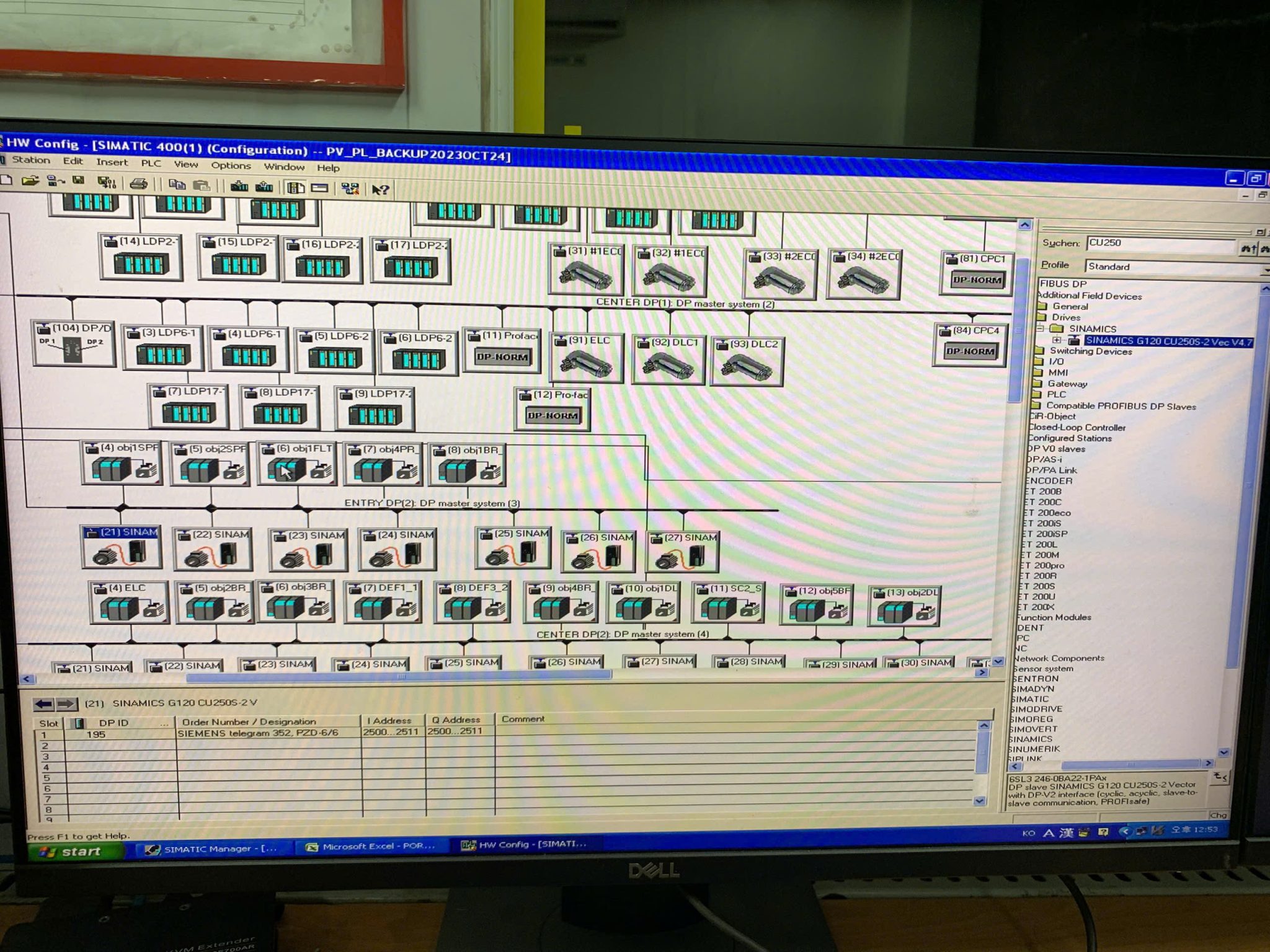This screenshot has width=1270, height=952.
Task: Select the (6) obj1FLT station icon
Action: point(296,464)
